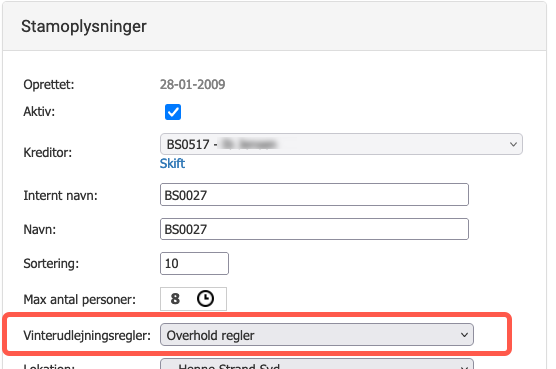Focus the Internt navn text field
The height and width of the screenshot is (369, 556).
(314, 195)
